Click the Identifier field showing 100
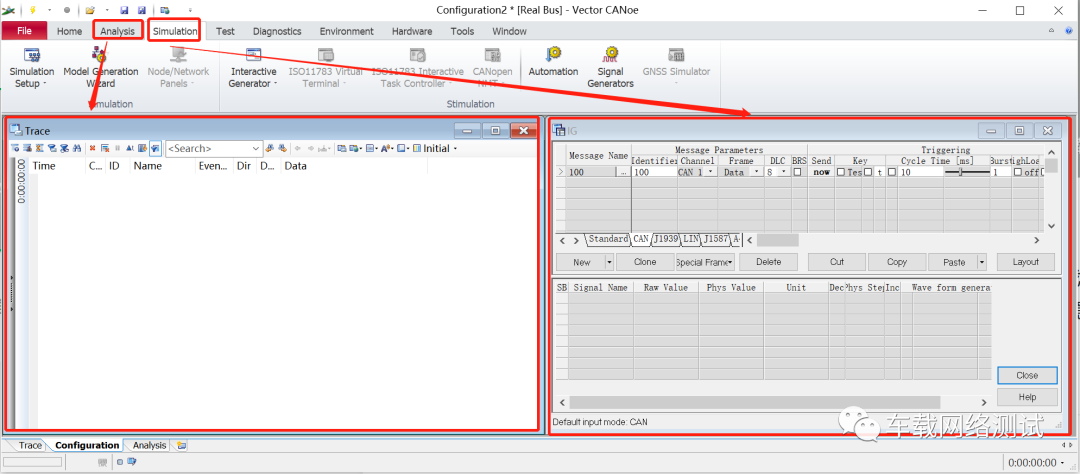 pos(654,172)
